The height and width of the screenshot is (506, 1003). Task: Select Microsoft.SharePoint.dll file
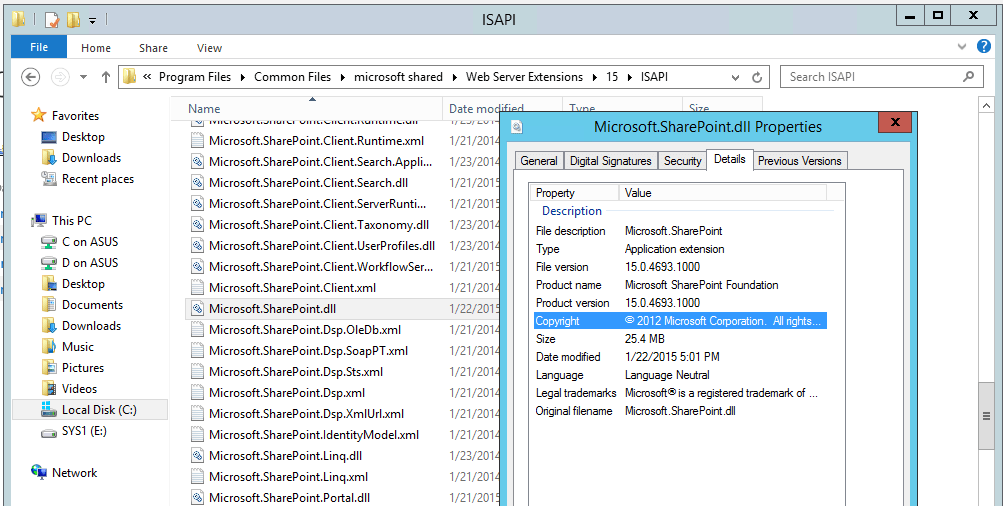point(272,309)
